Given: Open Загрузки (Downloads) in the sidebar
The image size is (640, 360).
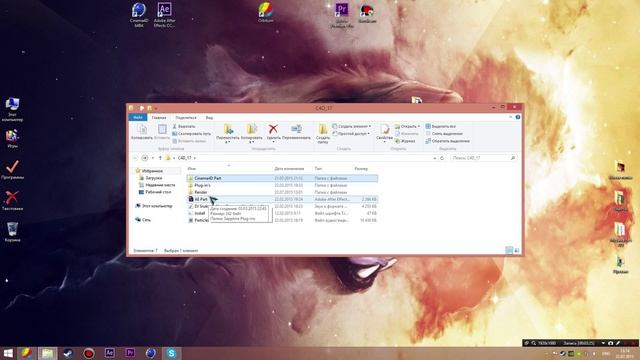Looking at the screenshot, I should (150, 178).
